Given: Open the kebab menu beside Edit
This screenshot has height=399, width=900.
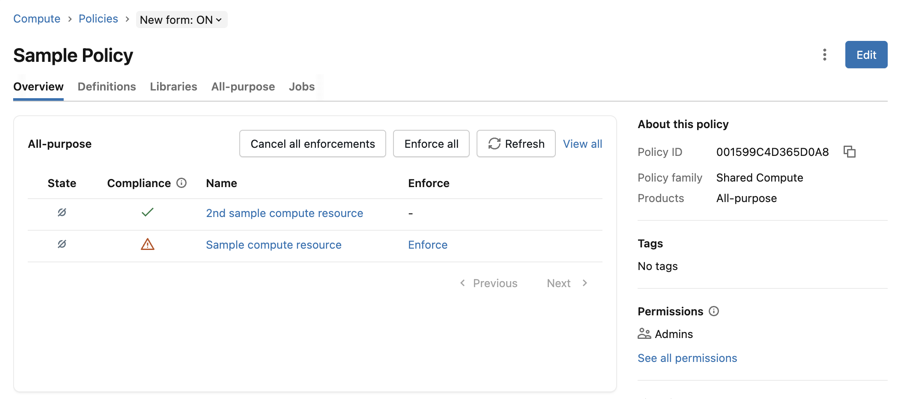Looking at the screenshot, I should pos(824,55).
